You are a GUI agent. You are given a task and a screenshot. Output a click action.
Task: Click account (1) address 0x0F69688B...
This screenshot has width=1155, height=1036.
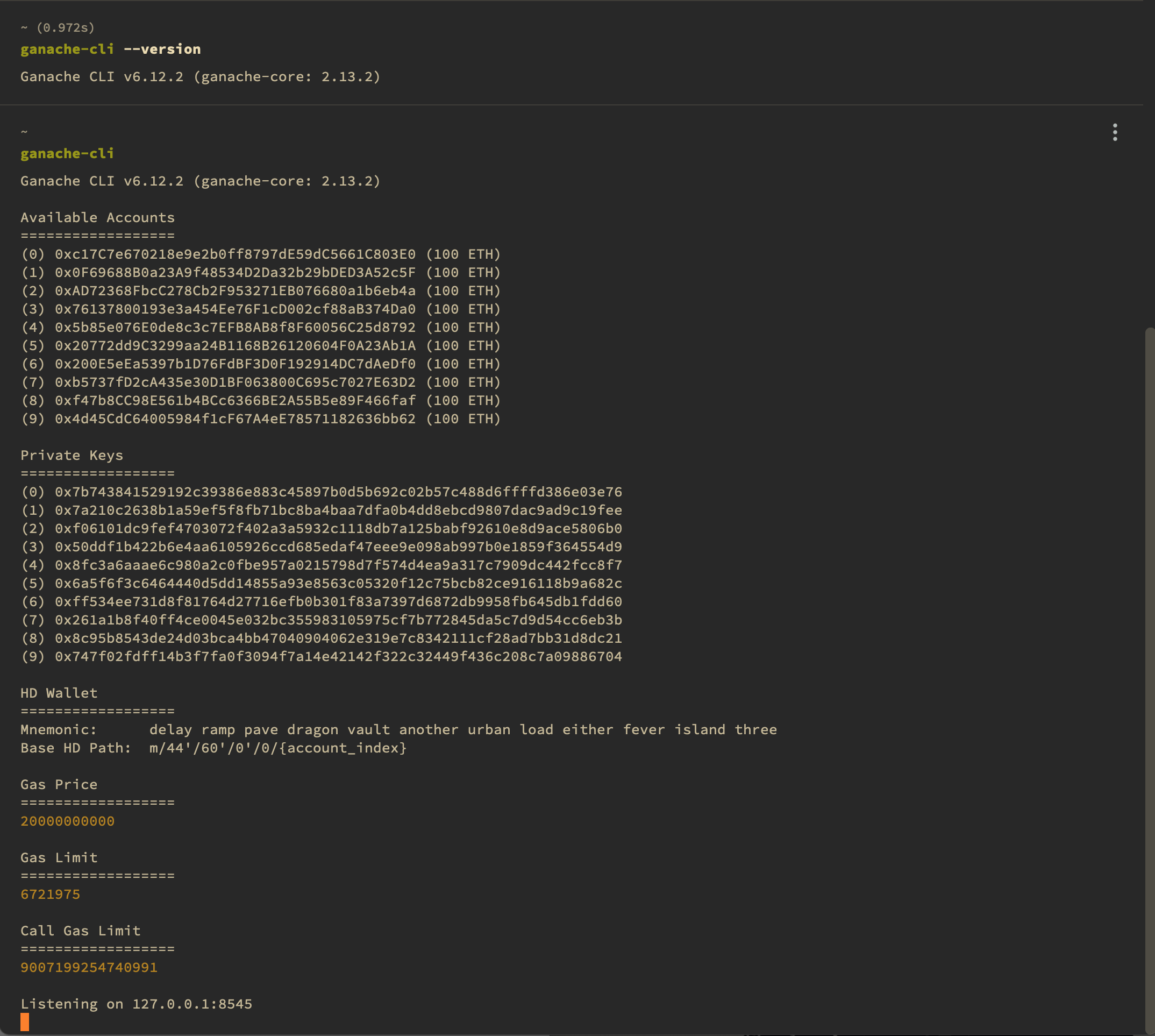coord(235,273)
